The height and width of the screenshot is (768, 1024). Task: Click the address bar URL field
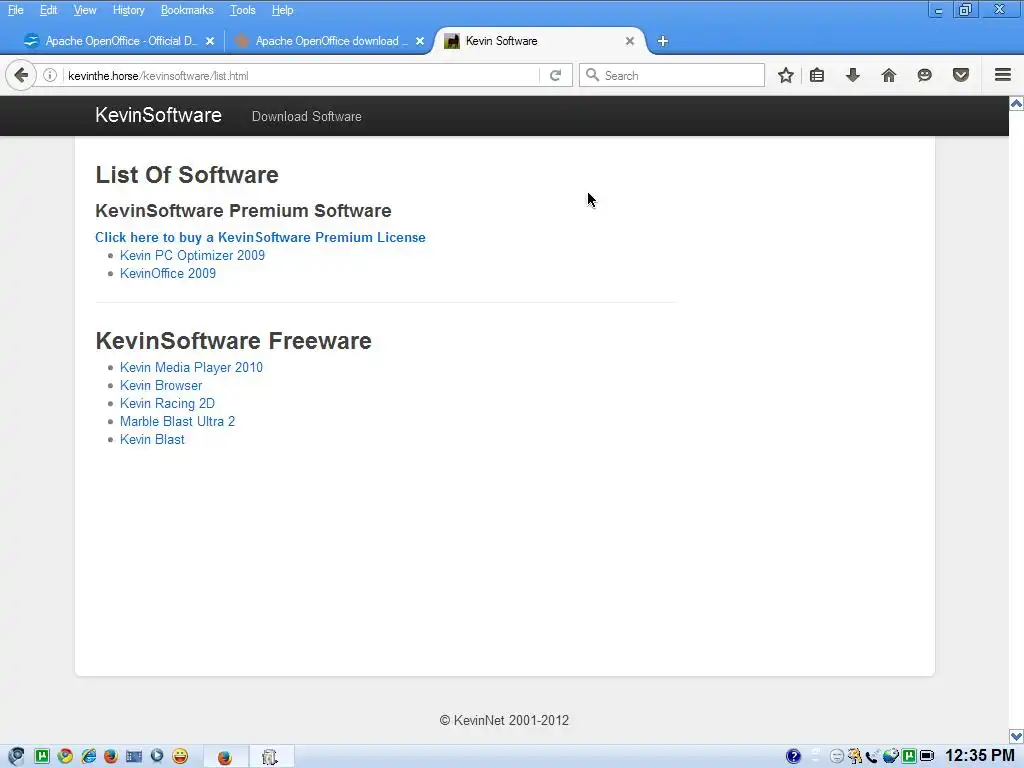(x=300, y=75)
